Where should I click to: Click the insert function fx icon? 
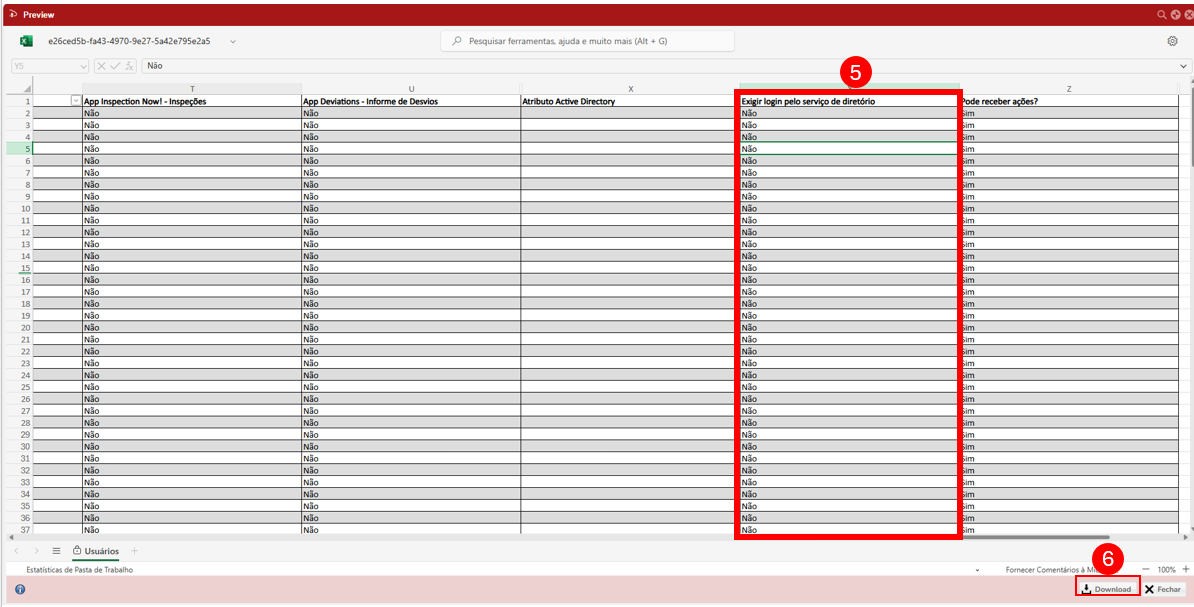click(x=130, y=66)
